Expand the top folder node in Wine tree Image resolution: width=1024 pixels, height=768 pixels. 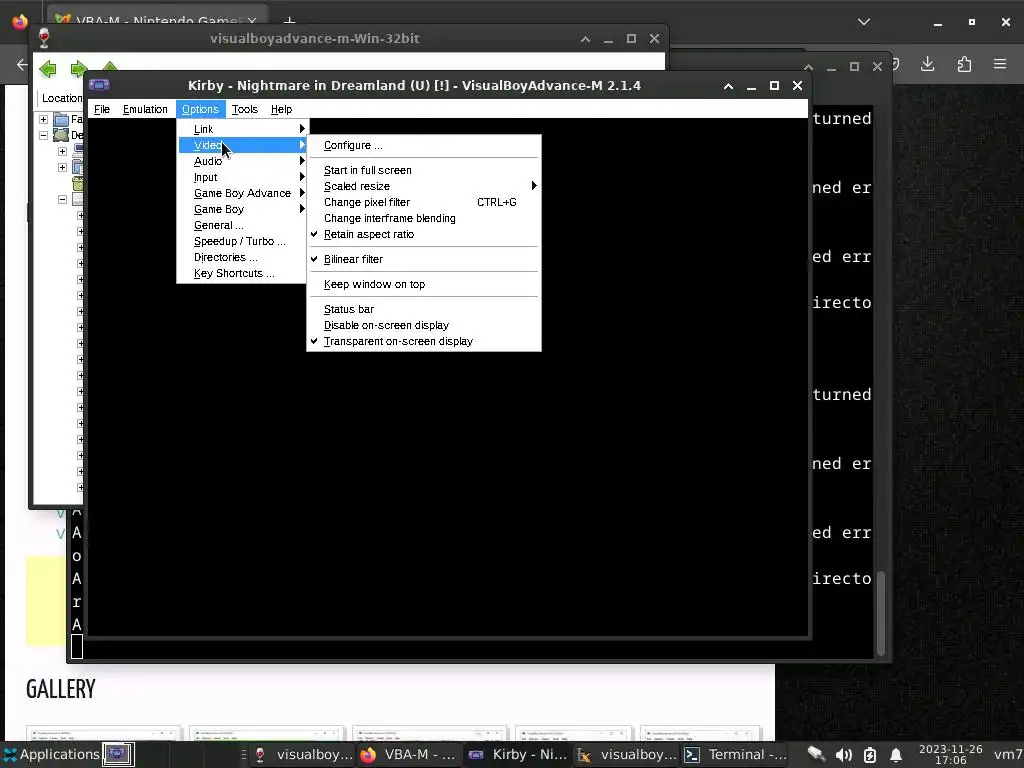43,119
